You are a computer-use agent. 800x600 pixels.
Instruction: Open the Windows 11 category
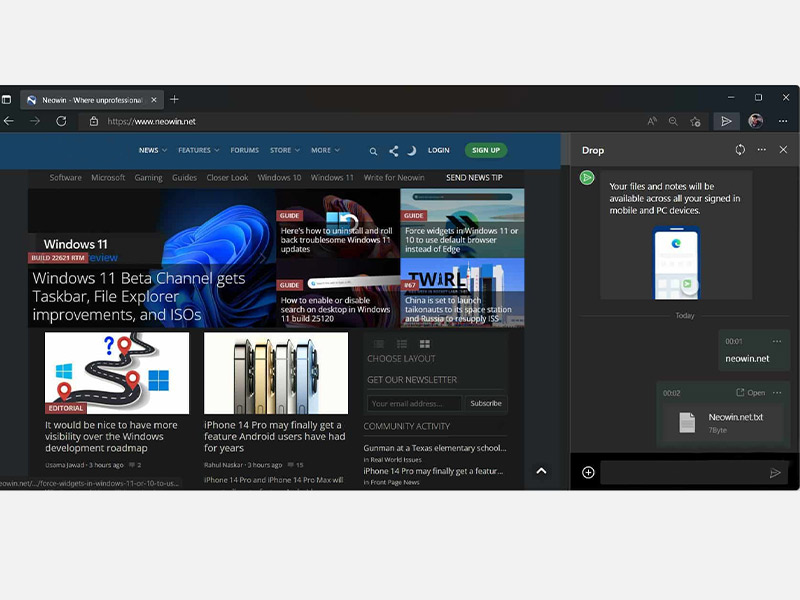click(x=332, y=178)
